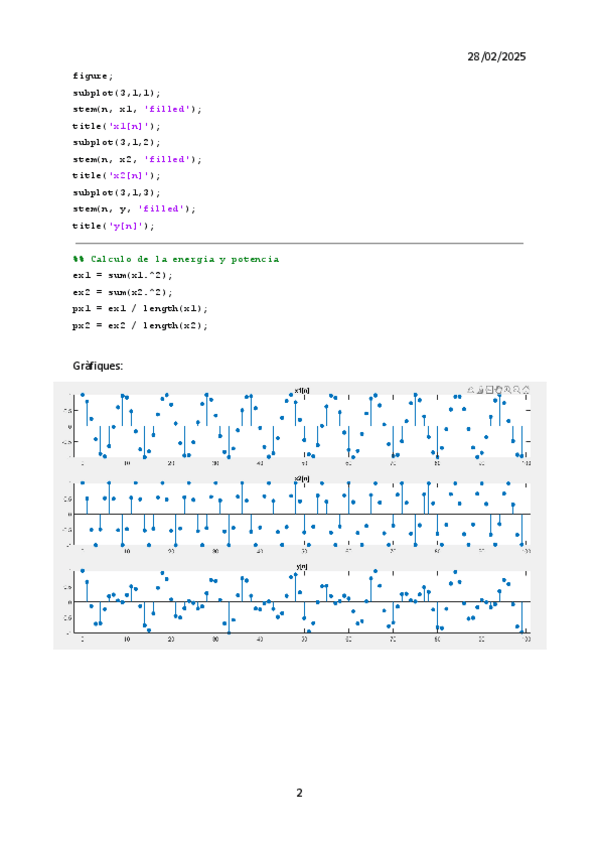This screenshot has height=848, width=600.
Task: Select the Brush data tool icon
Action: (479, 389)
